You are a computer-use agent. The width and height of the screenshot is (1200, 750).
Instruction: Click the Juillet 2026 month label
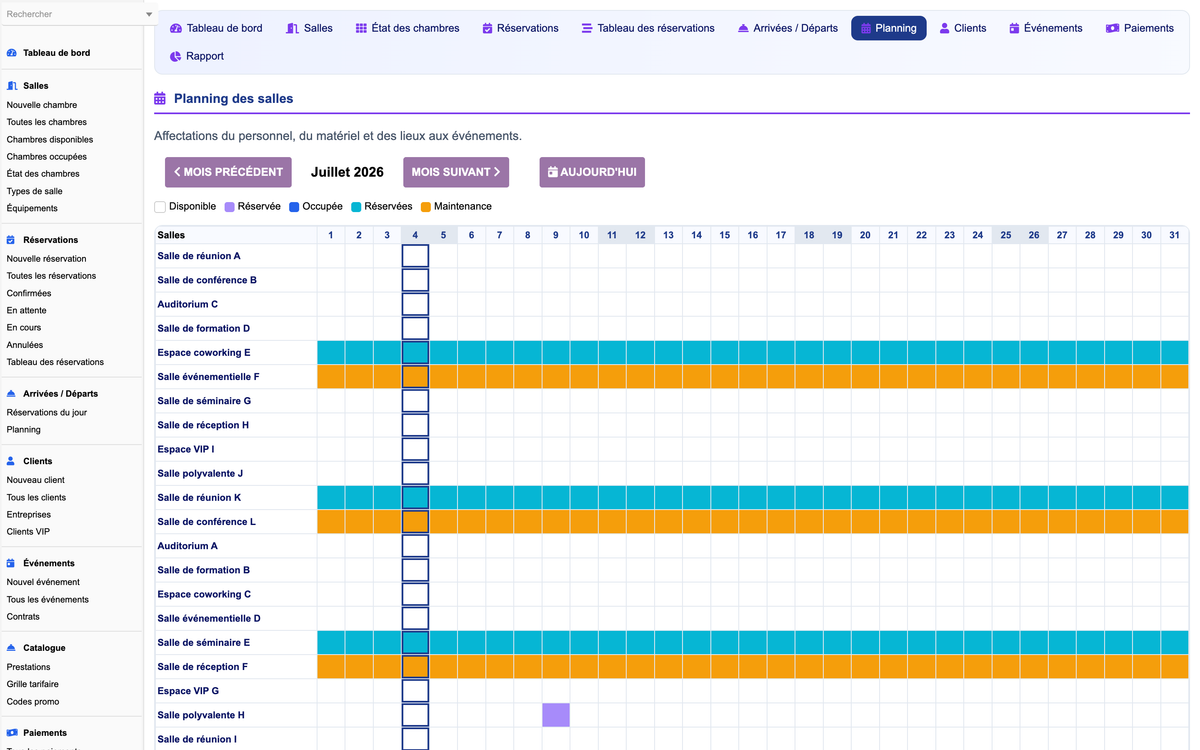(x=347, y=172)
